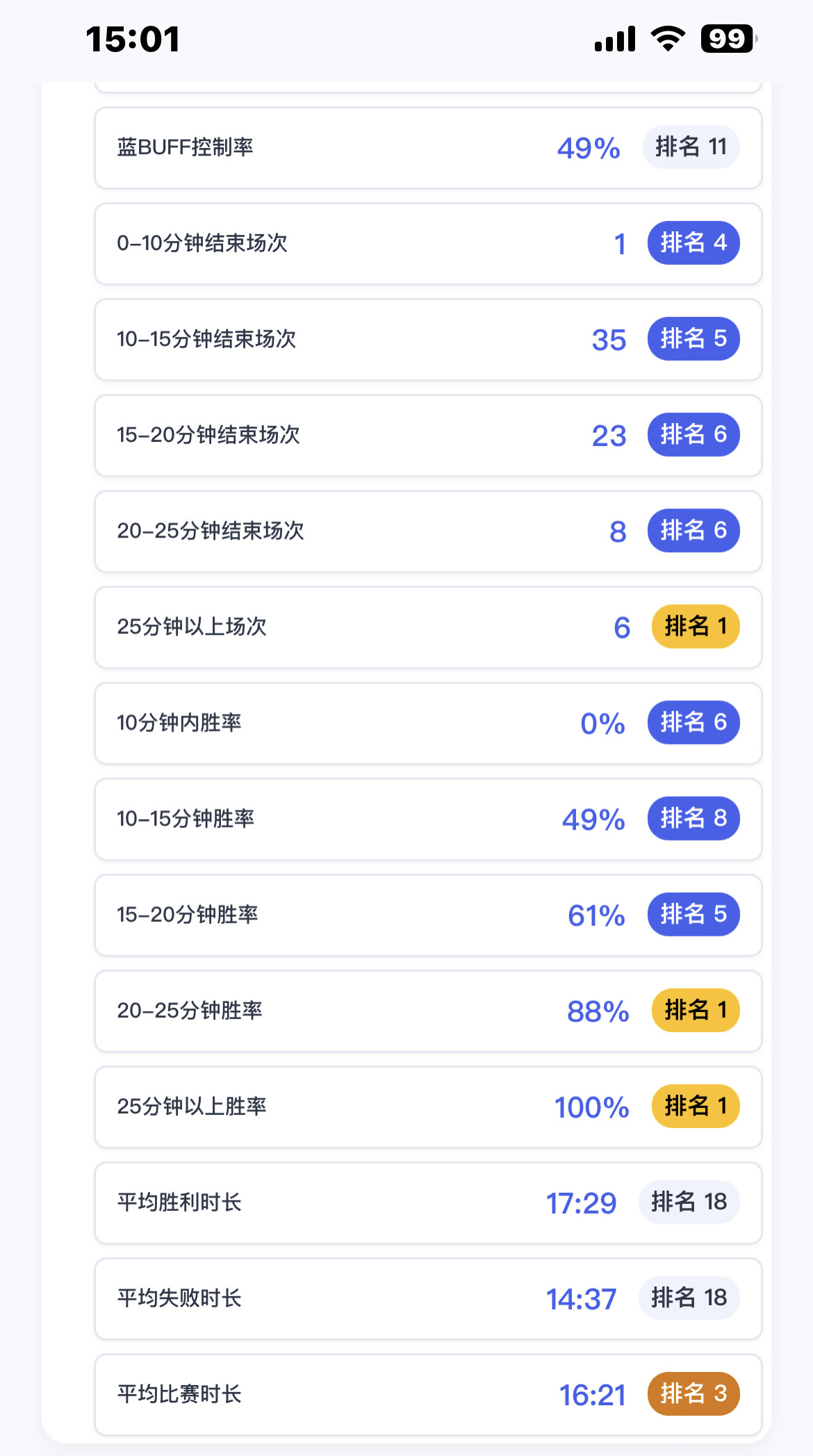Tap the 0% value for 10分钟内胜率
813x1456 pixels.
coord(602,723)
